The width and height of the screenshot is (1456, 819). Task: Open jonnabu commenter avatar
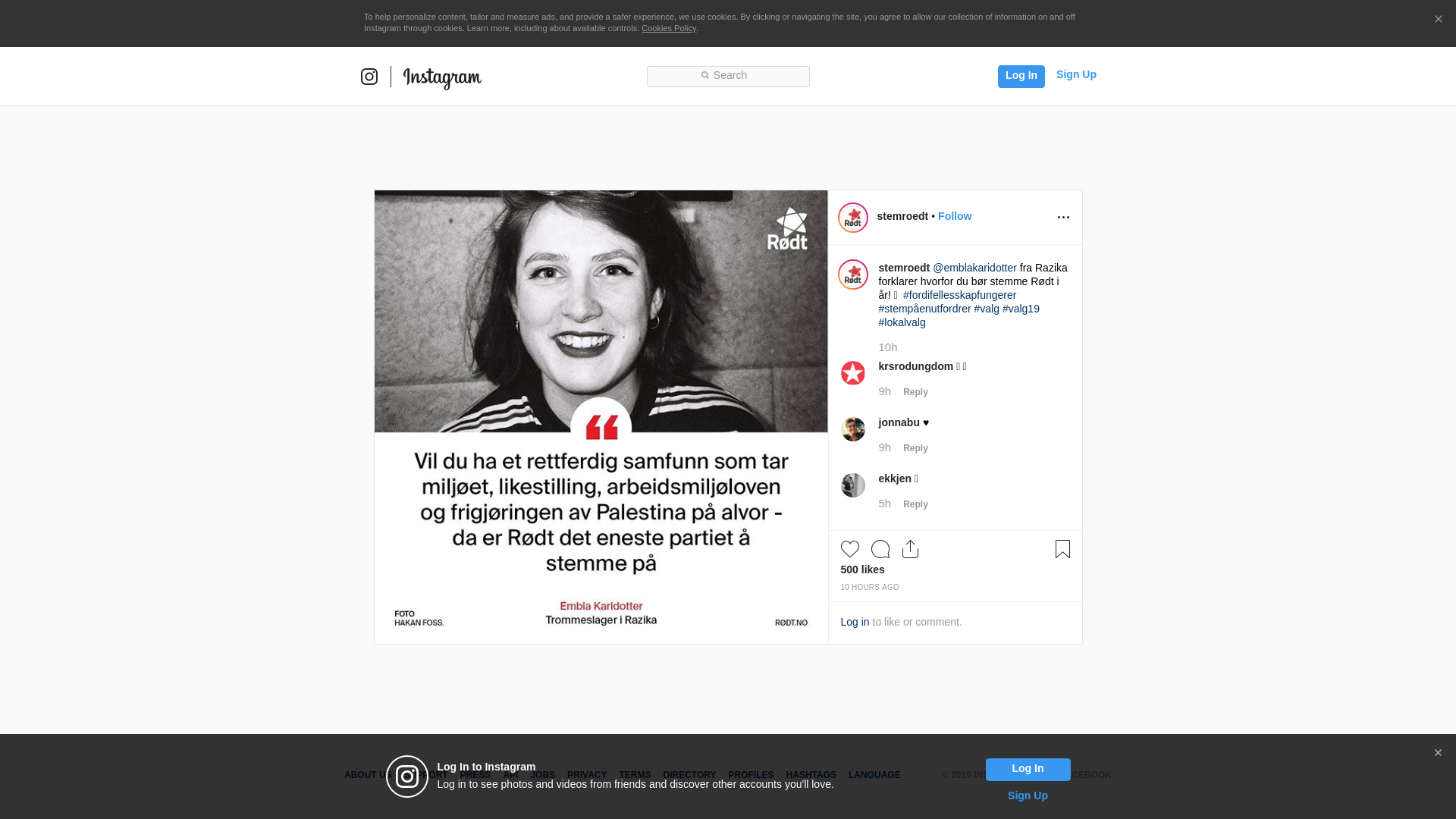853,429
